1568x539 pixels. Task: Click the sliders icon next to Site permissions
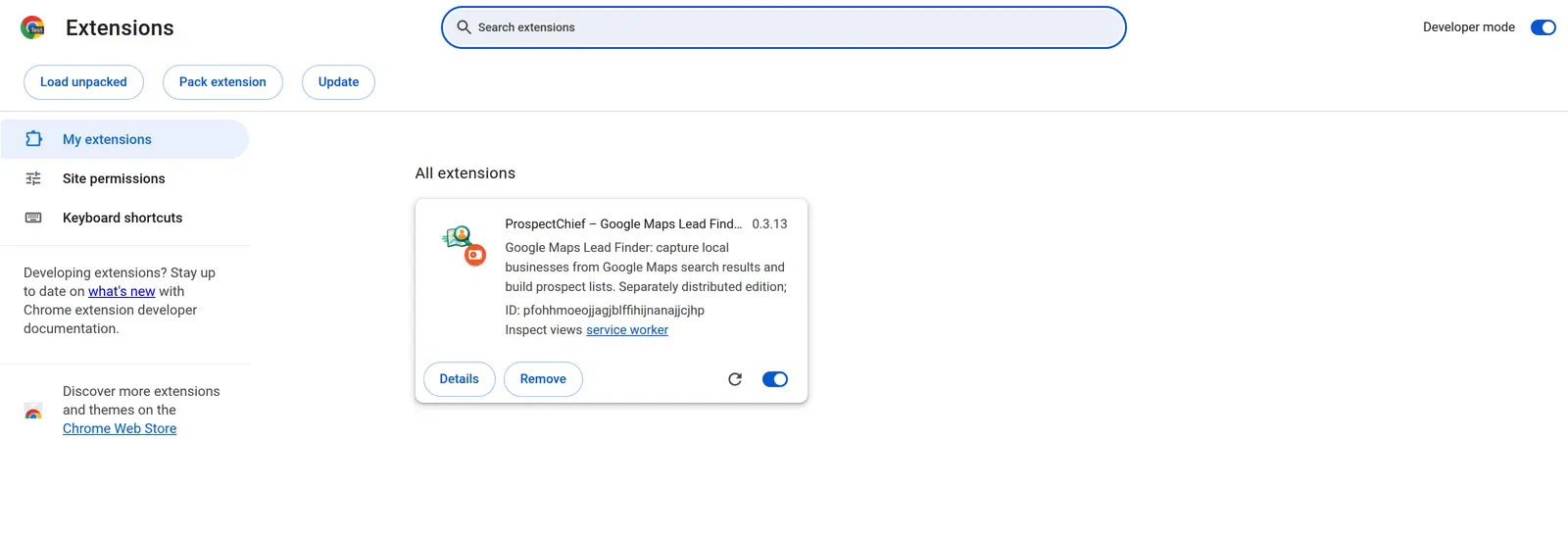pos(33,178)
